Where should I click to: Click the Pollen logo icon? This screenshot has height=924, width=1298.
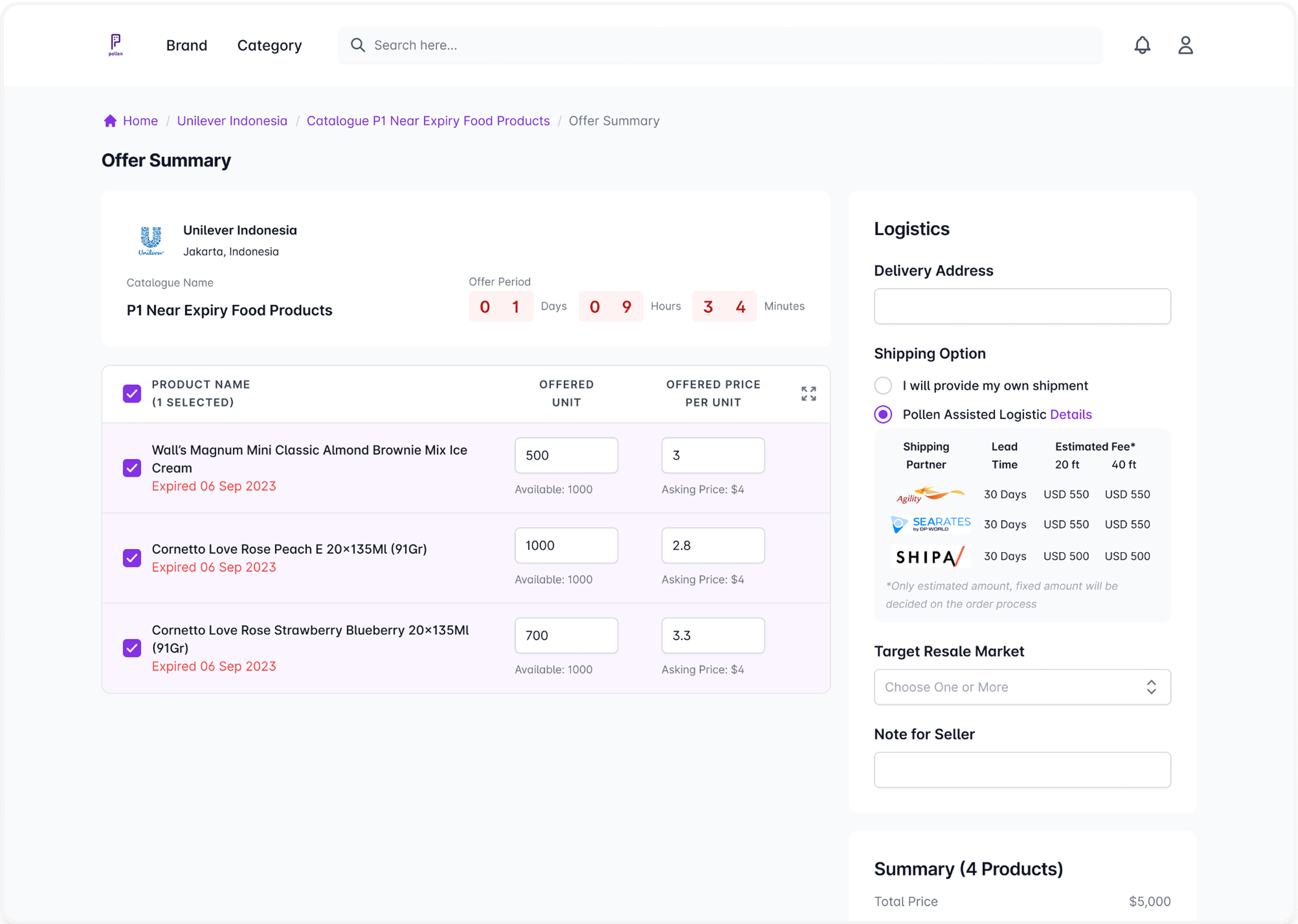(x=115, y=45)
